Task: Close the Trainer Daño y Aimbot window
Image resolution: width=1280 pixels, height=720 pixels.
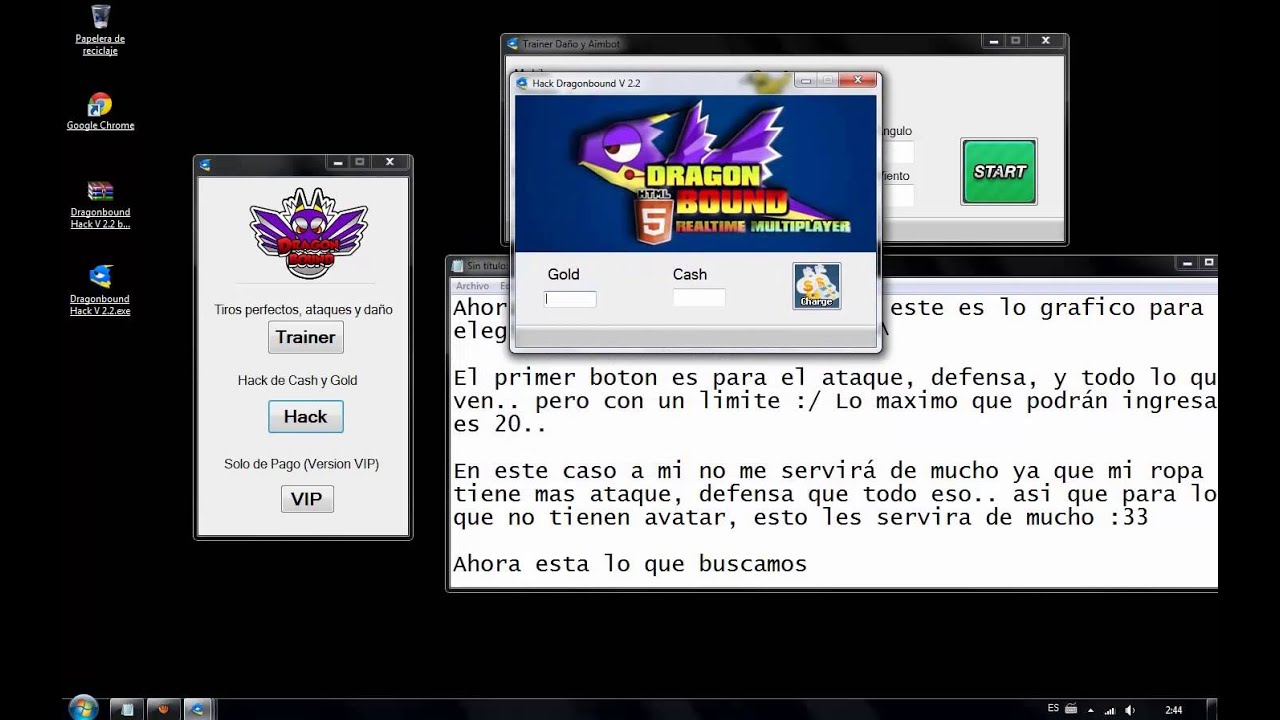Action: (1045, 41)
